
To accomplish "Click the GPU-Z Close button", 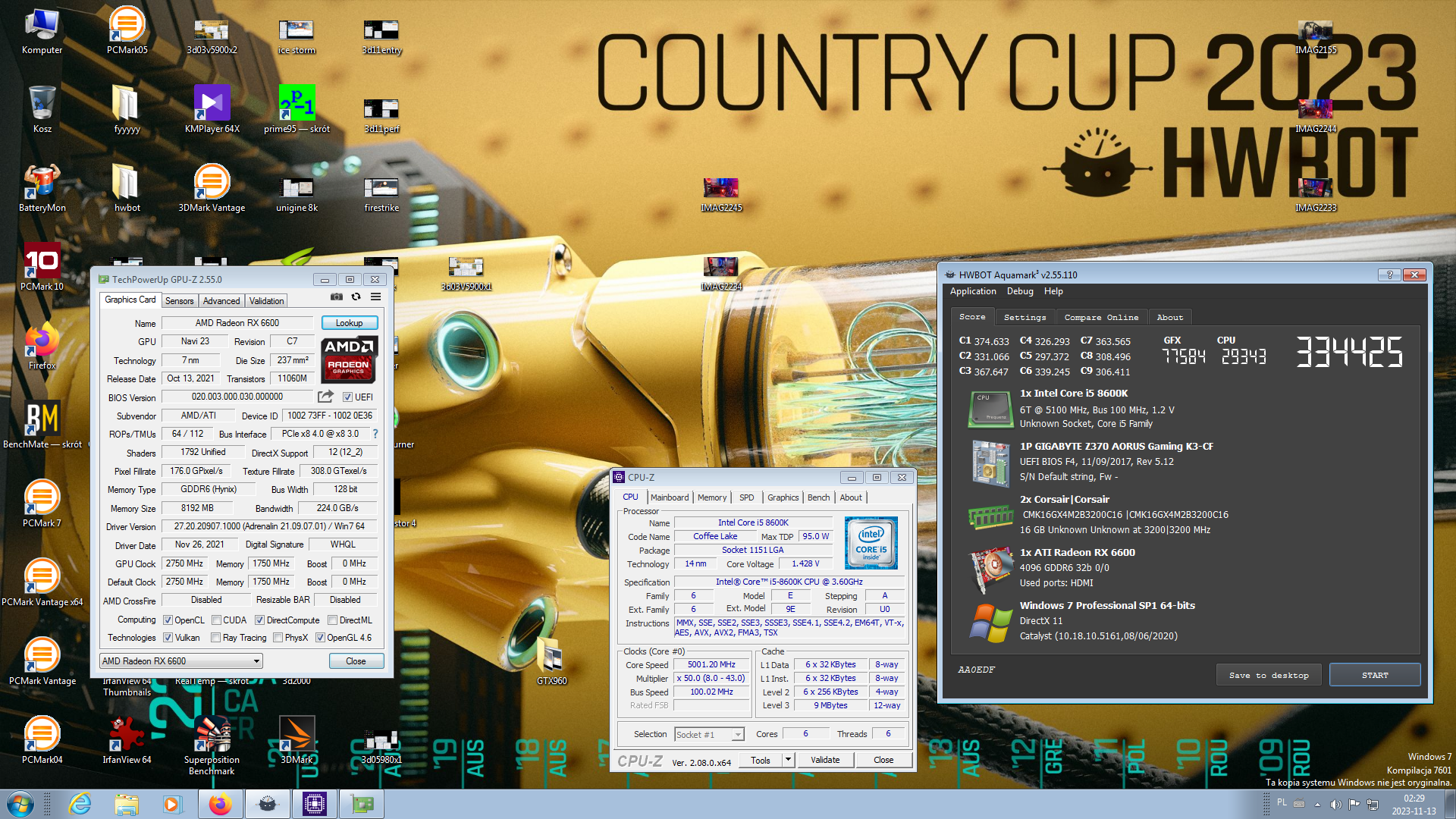I will 356,661.
